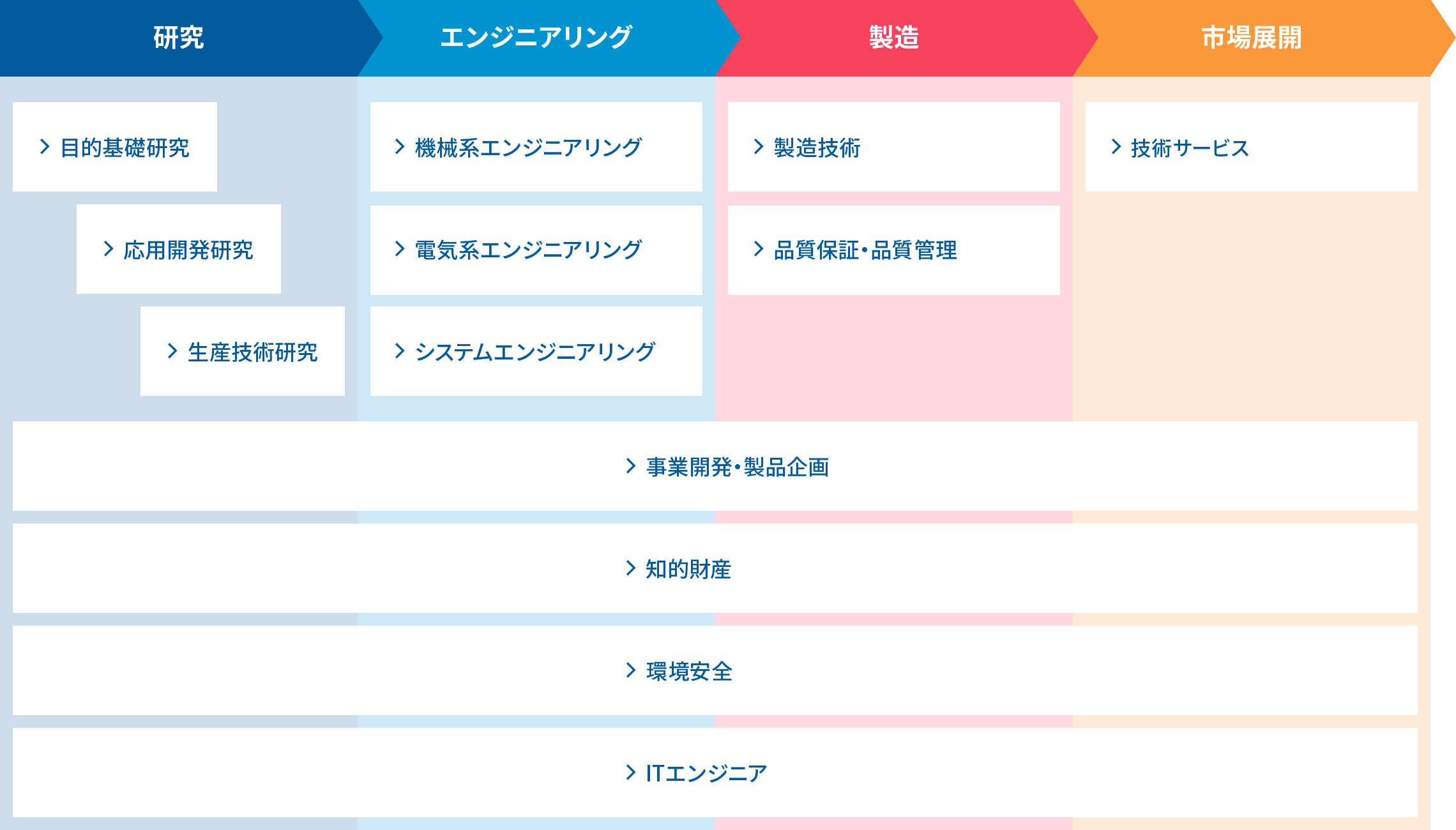The image size is (1456, 830).
Task: Click the chevron before 事業開発・製品企画
Action: [x=631, y=466]
